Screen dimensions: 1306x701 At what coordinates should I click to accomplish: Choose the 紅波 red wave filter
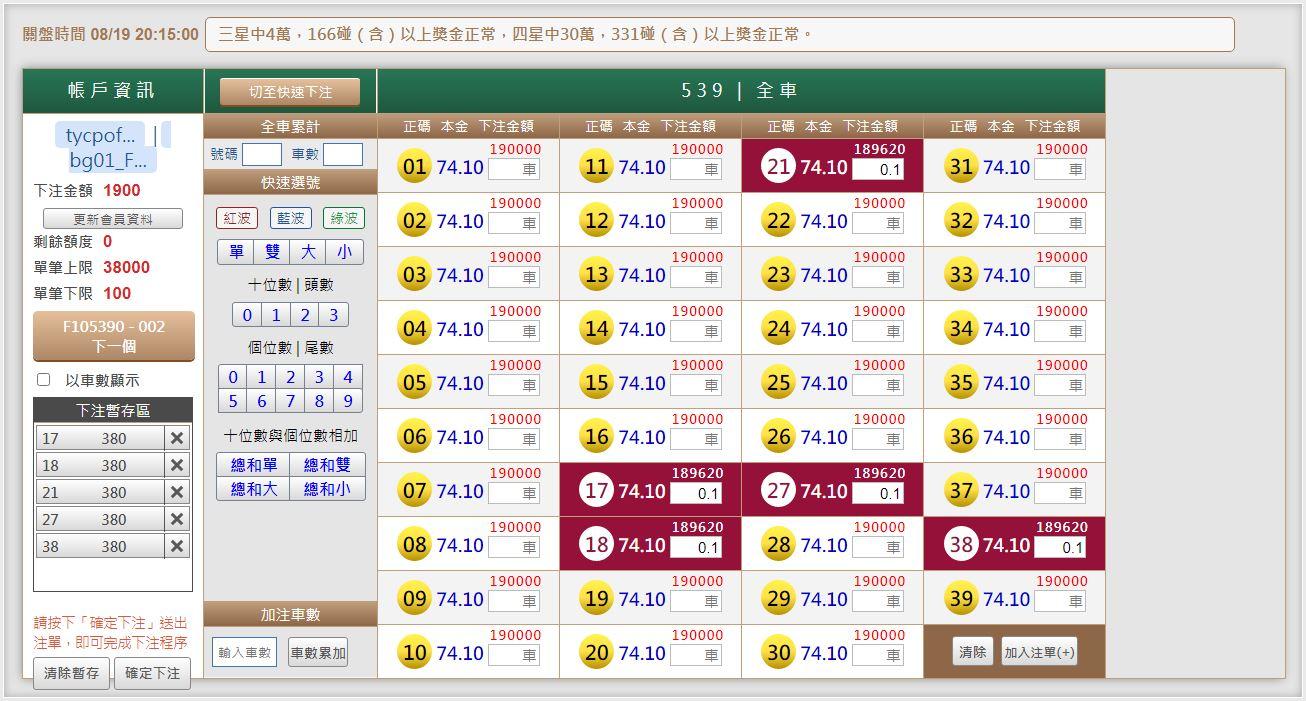pos(237,218)
